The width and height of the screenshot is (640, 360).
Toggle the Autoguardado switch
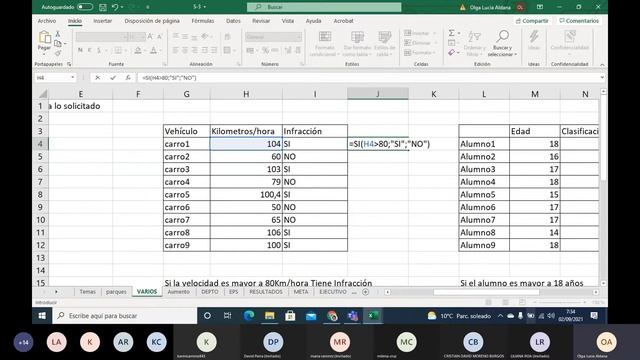tap(84, 7)
